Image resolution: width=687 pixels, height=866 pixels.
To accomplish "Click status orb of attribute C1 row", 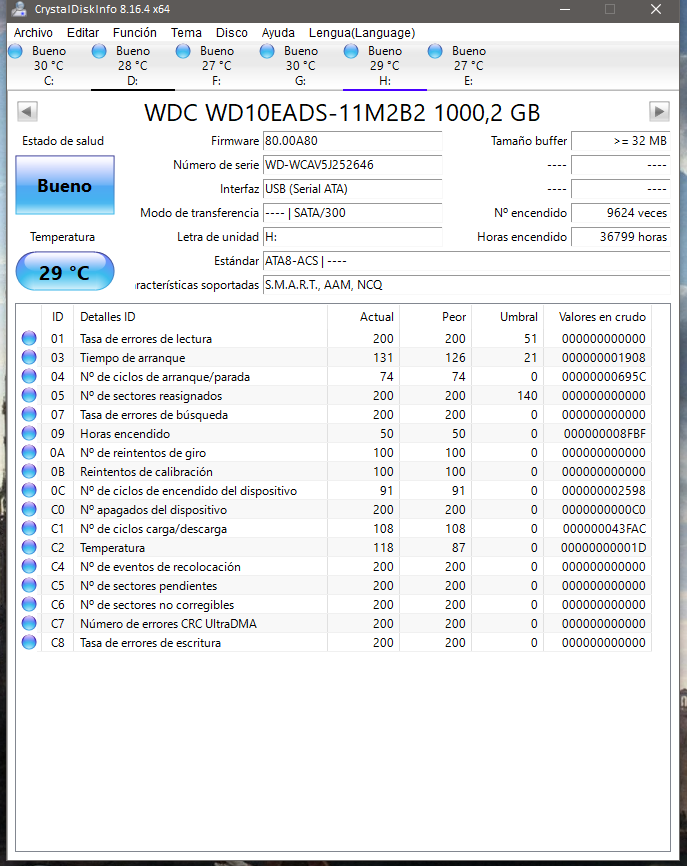I will tap(29, 529).
